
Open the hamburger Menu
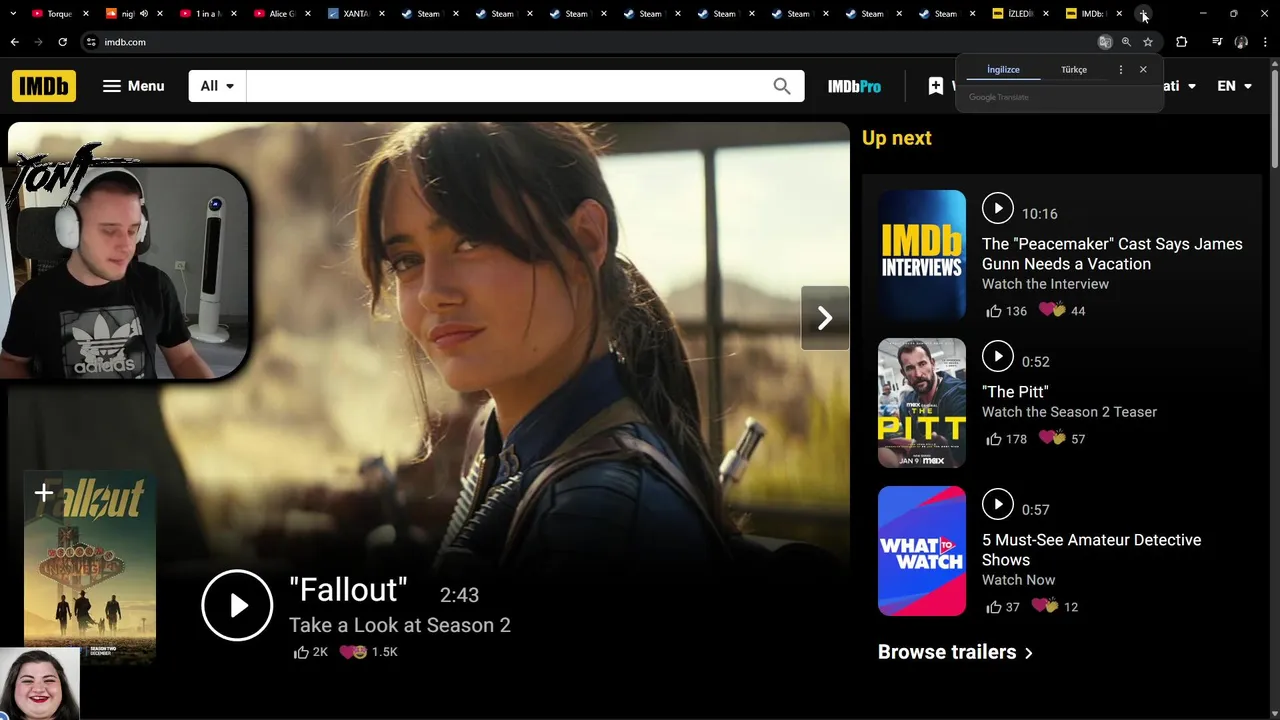click(133, 86)
